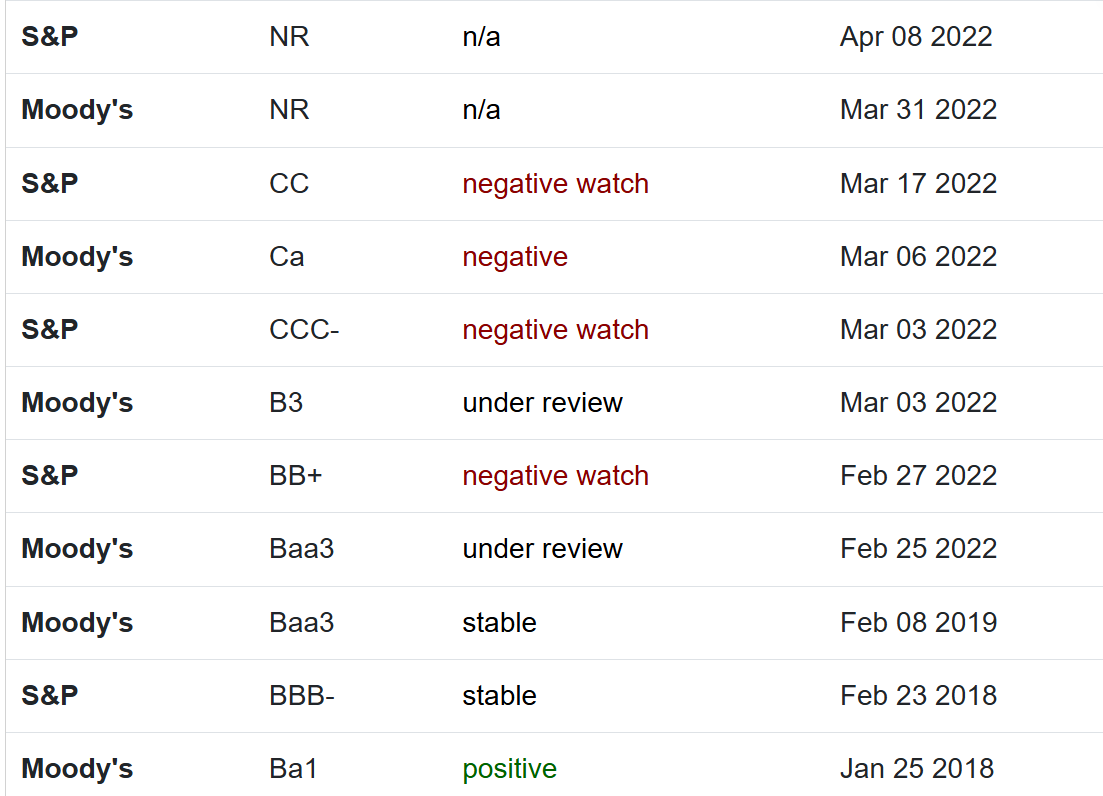The image size is (1103, 796).
Task: Select the Mar 31 2022 date
Action: (x=918, y=110)
